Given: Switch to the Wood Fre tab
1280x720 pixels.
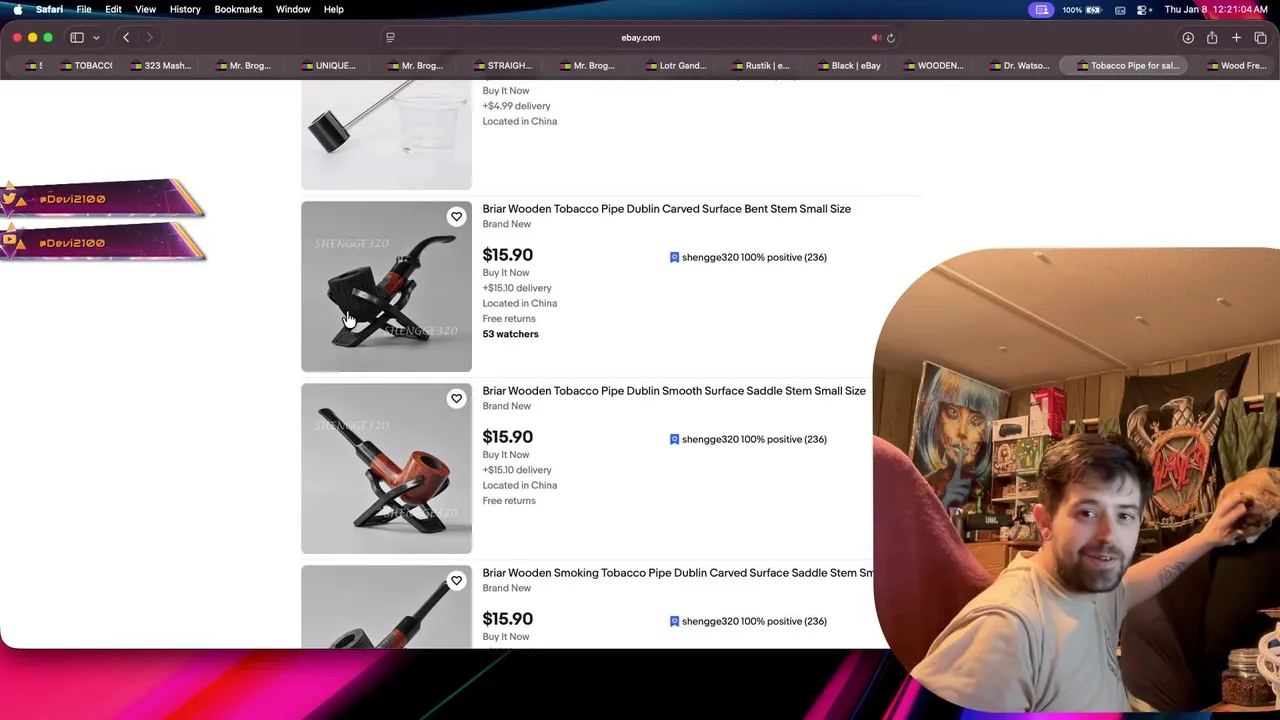Looking at the screenshot, I should point(1236,66).
